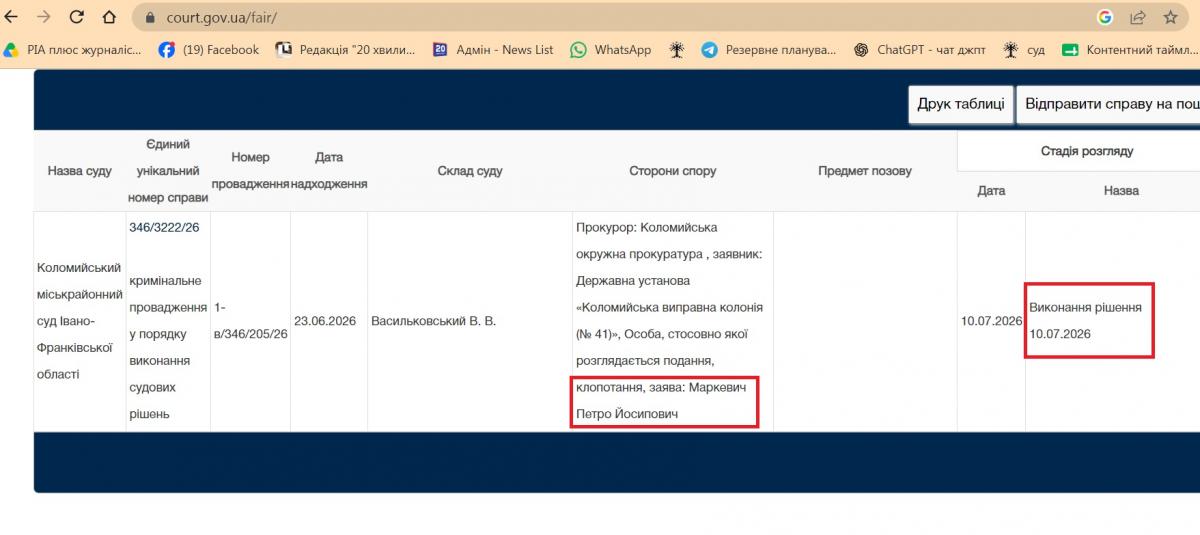
Task: Open the Редакція "20 хвилин" bookmark
Action: [346, 50]
